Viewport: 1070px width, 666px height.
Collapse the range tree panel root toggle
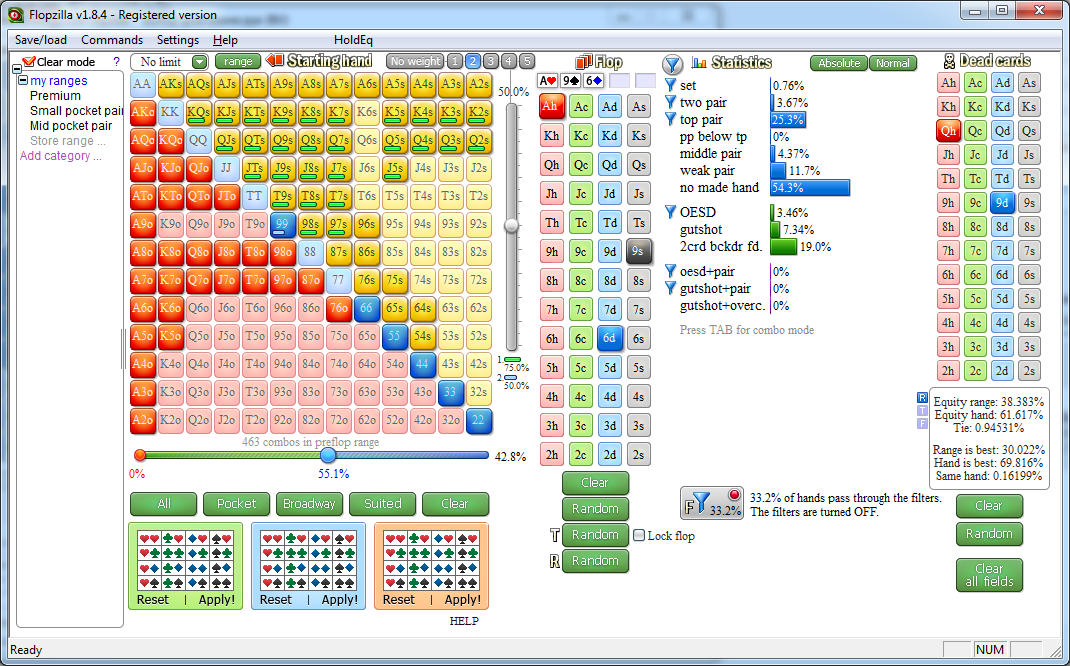coord(17,69)
